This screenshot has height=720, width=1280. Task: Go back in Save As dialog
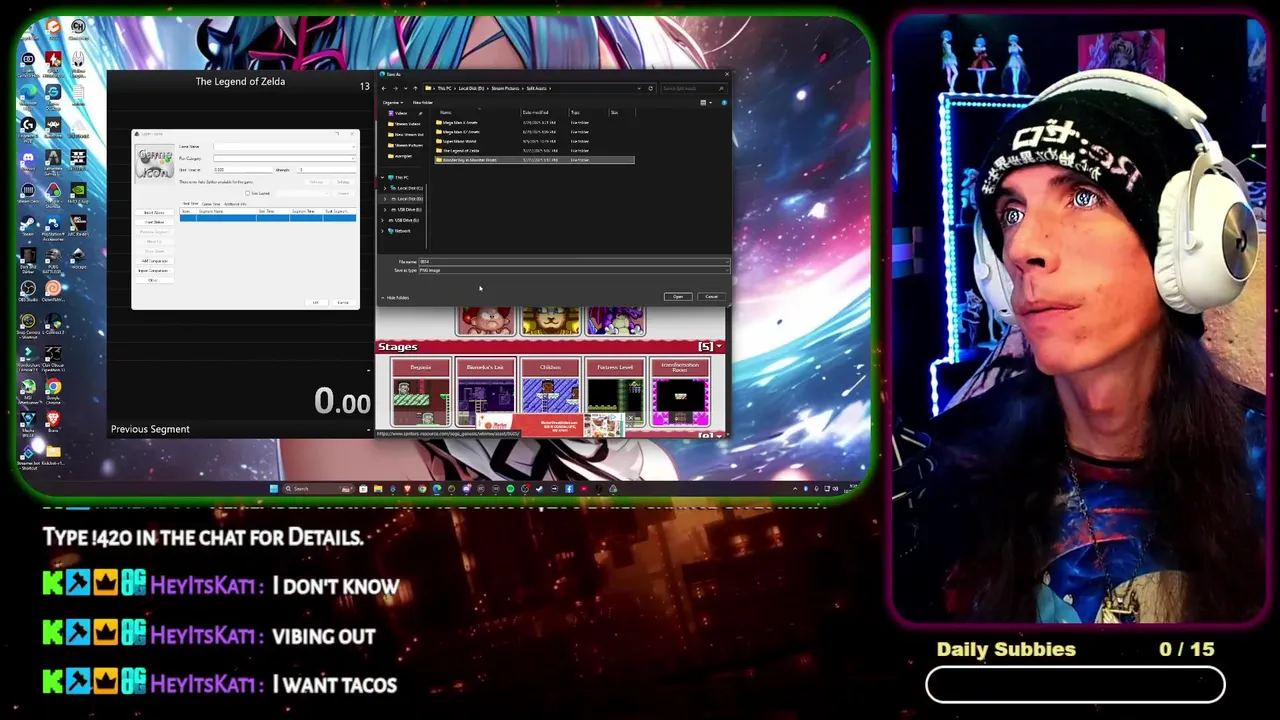tap(384, 88)
